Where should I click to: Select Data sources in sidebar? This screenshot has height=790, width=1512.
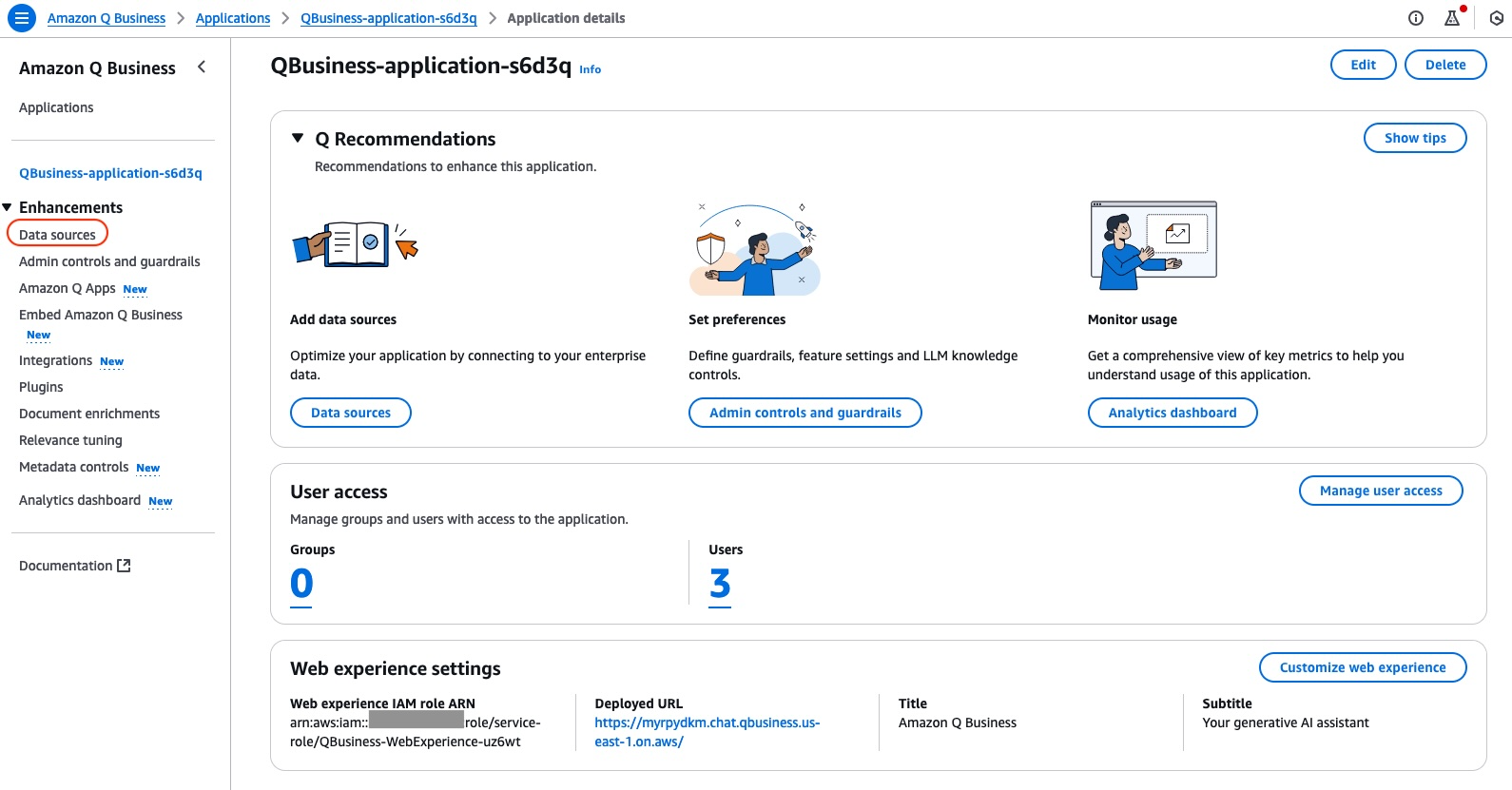pos(57,235)
